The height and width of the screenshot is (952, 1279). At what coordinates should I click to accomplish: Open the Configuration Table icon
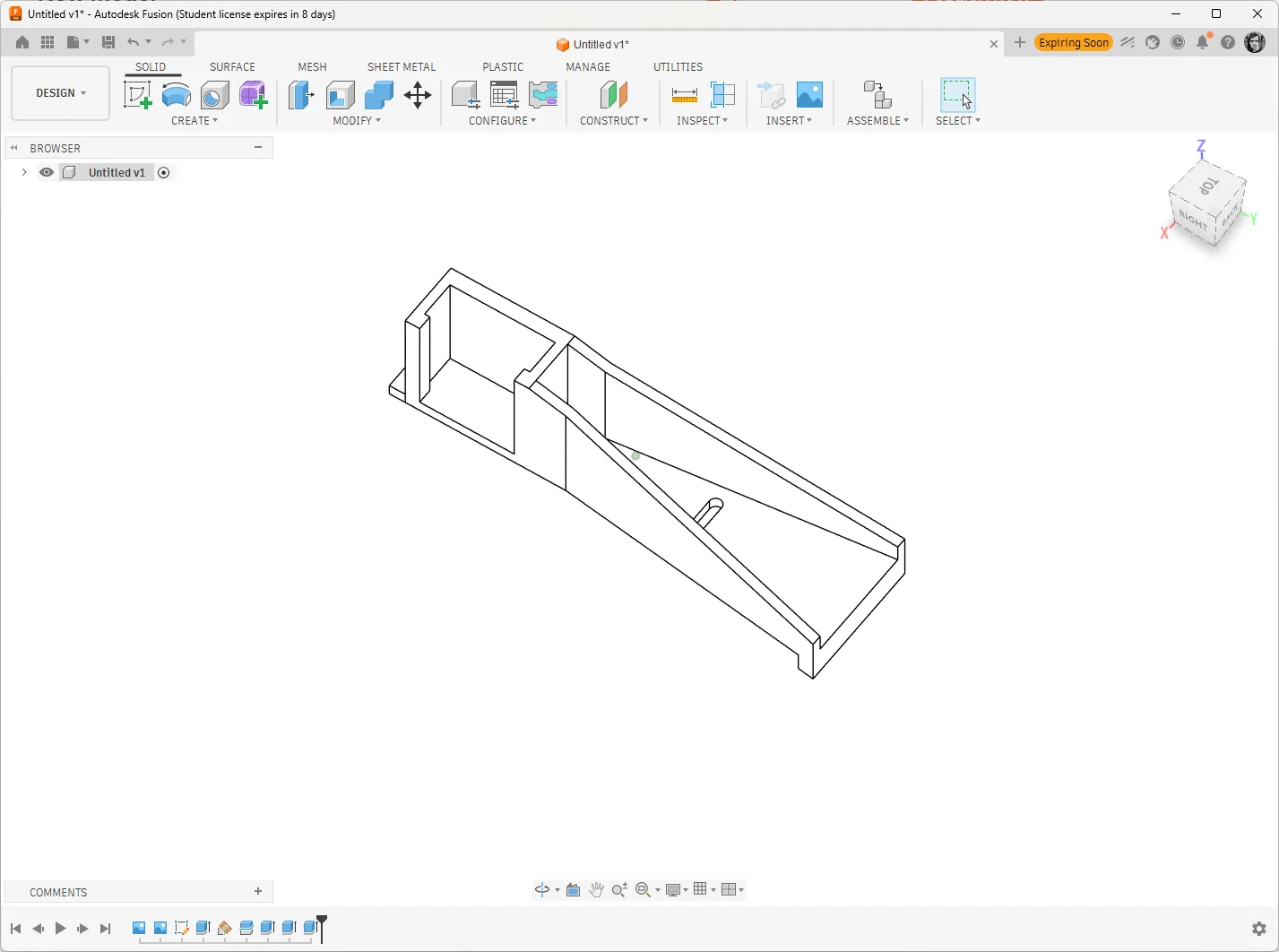pos(505,95)
